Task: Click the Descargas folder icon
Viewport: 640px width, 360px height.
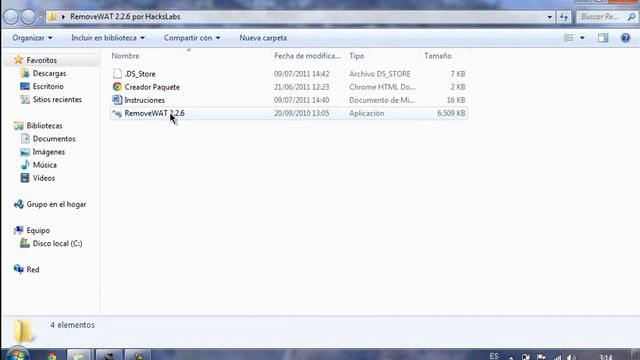Action: point(25,73)
